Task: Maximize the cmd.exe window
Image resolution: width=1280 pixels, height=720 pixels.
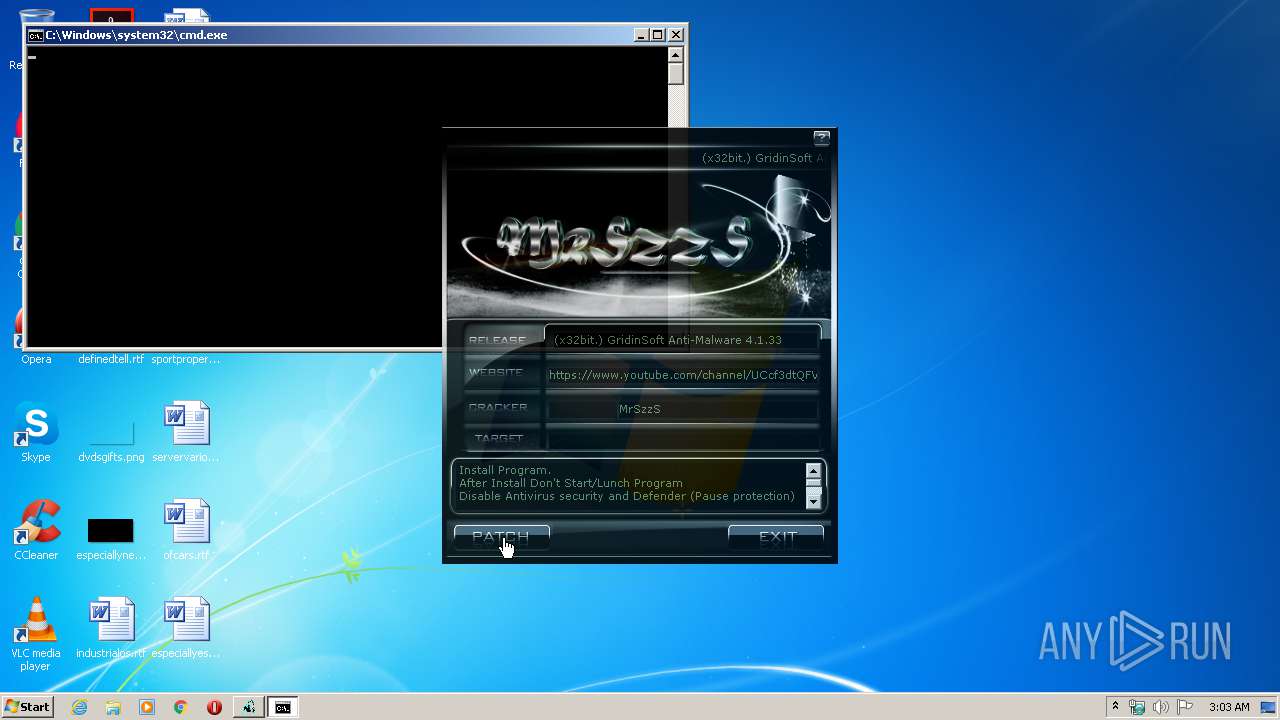Action: (658, 35)
